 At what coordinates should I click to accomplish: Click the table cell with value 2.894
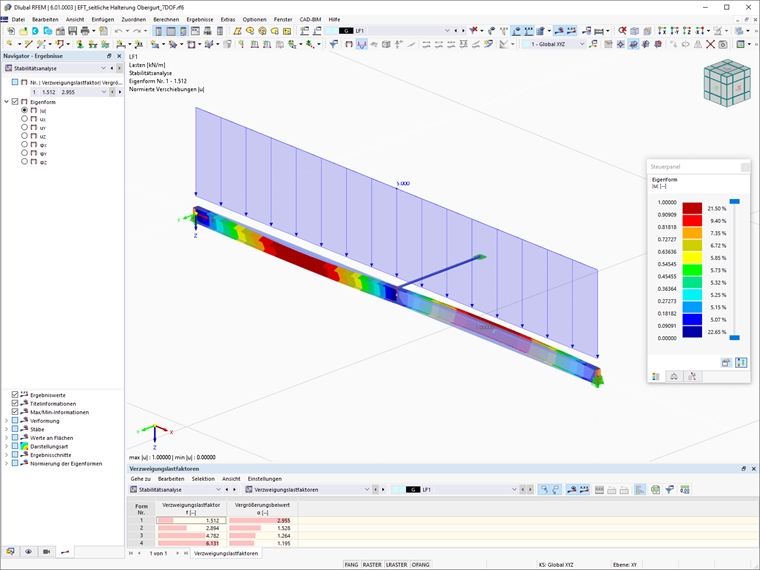point(191,528)
